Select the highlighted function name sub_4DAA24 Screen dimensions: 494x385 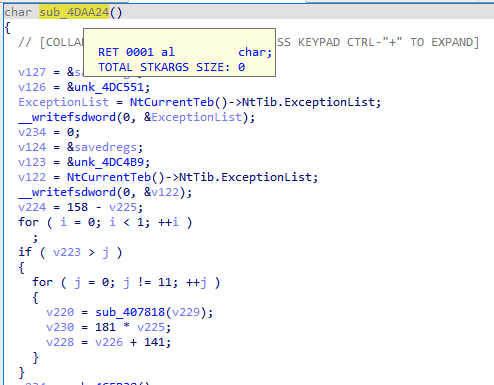tap(74, 12)
